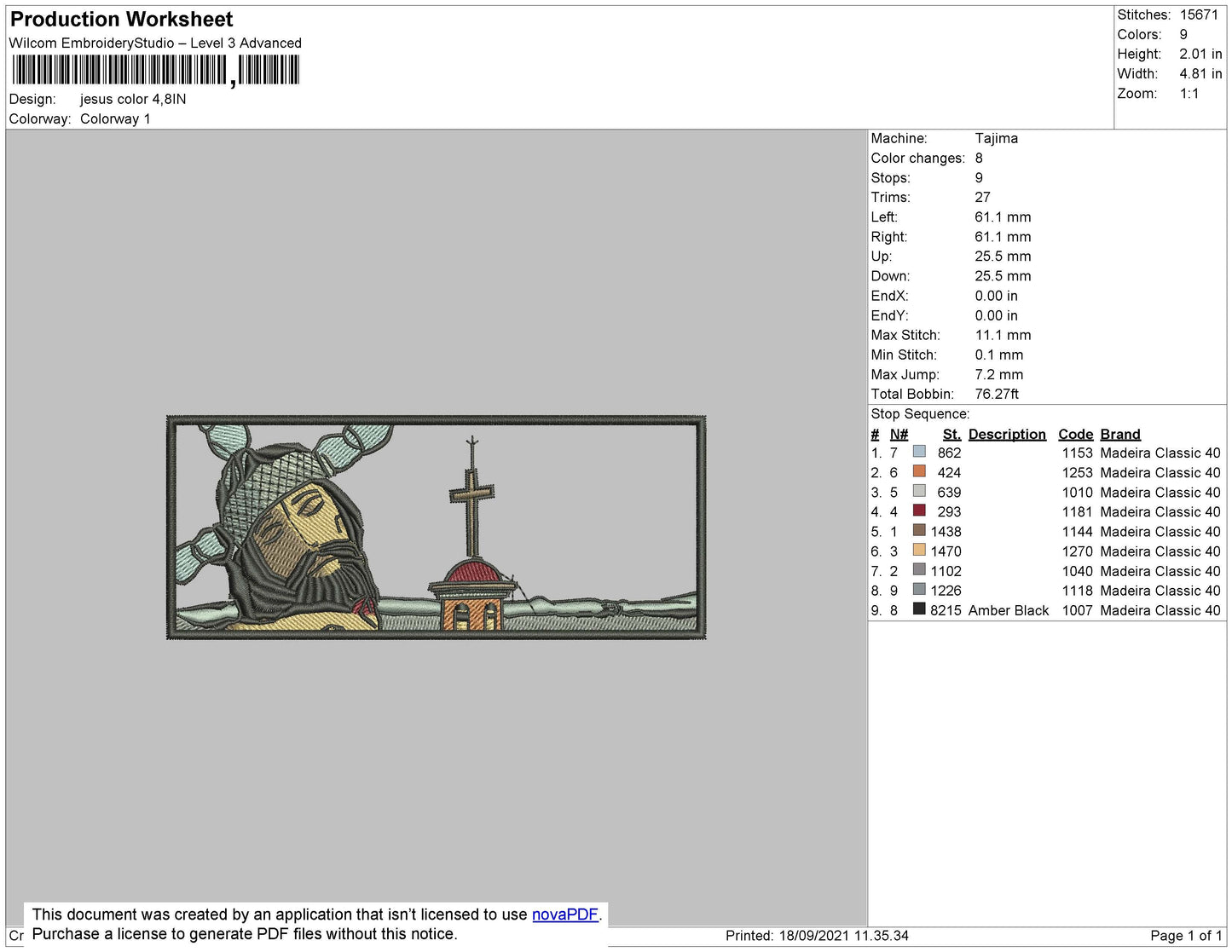Click the dark red swatch for stop 4

point(919,511)
